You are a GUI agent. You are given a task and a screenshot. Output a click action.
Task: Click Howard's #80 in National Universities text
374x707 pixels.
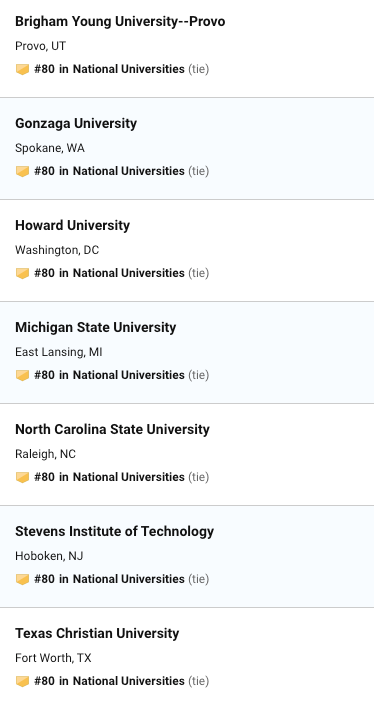(109, 273)
